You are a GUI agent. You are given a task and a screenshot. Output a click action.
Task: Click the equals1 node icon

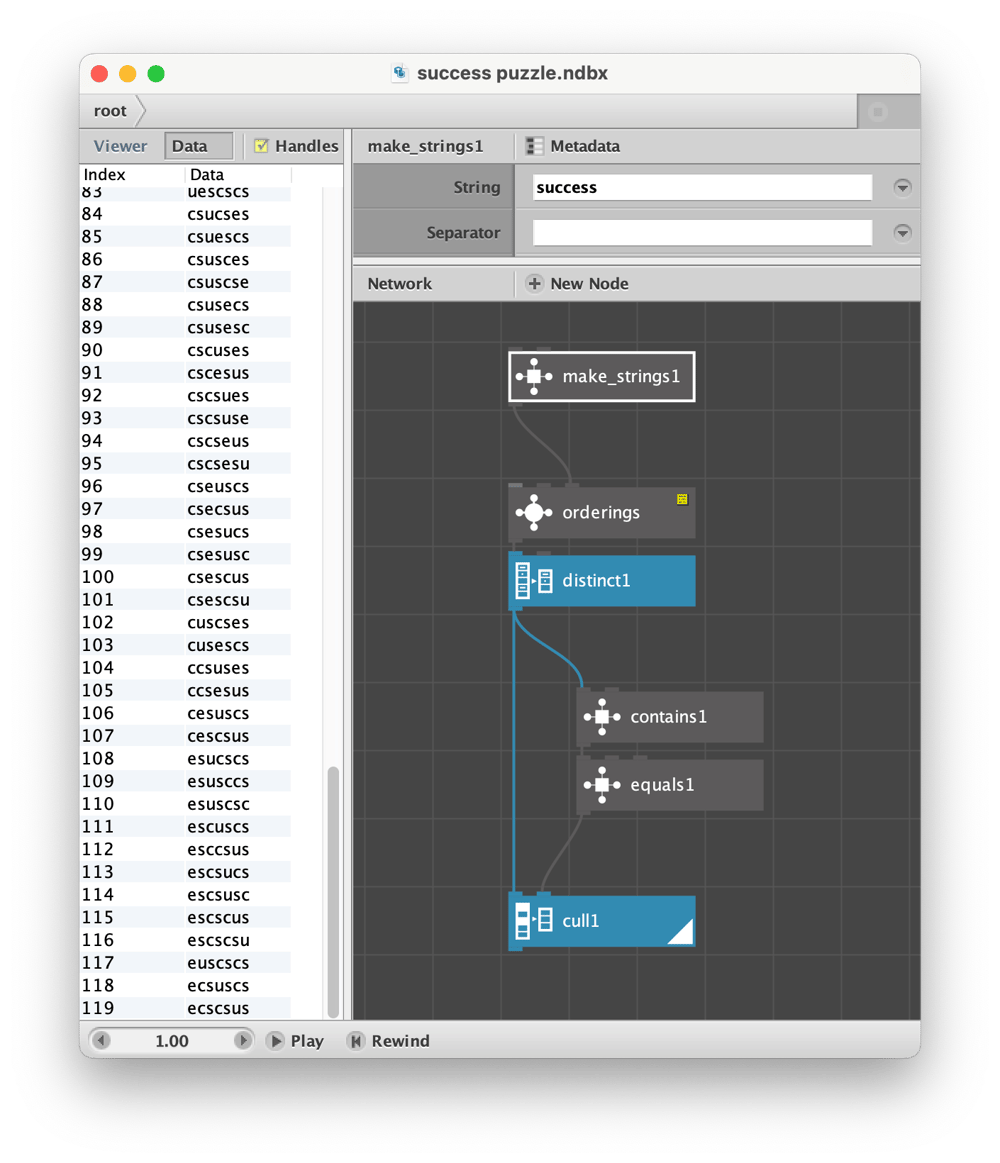pos(602,785)
